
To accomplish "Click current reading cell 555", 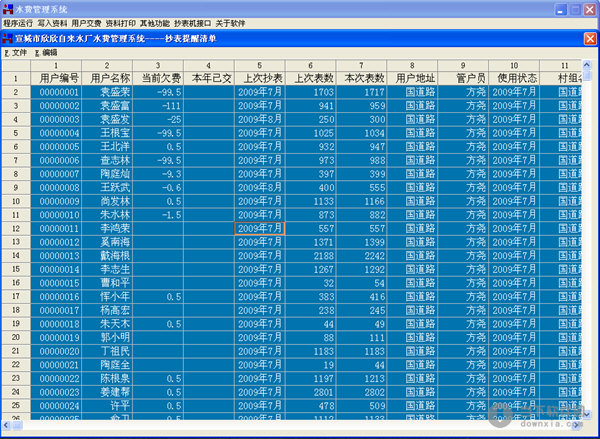I will tap(362, 188).
